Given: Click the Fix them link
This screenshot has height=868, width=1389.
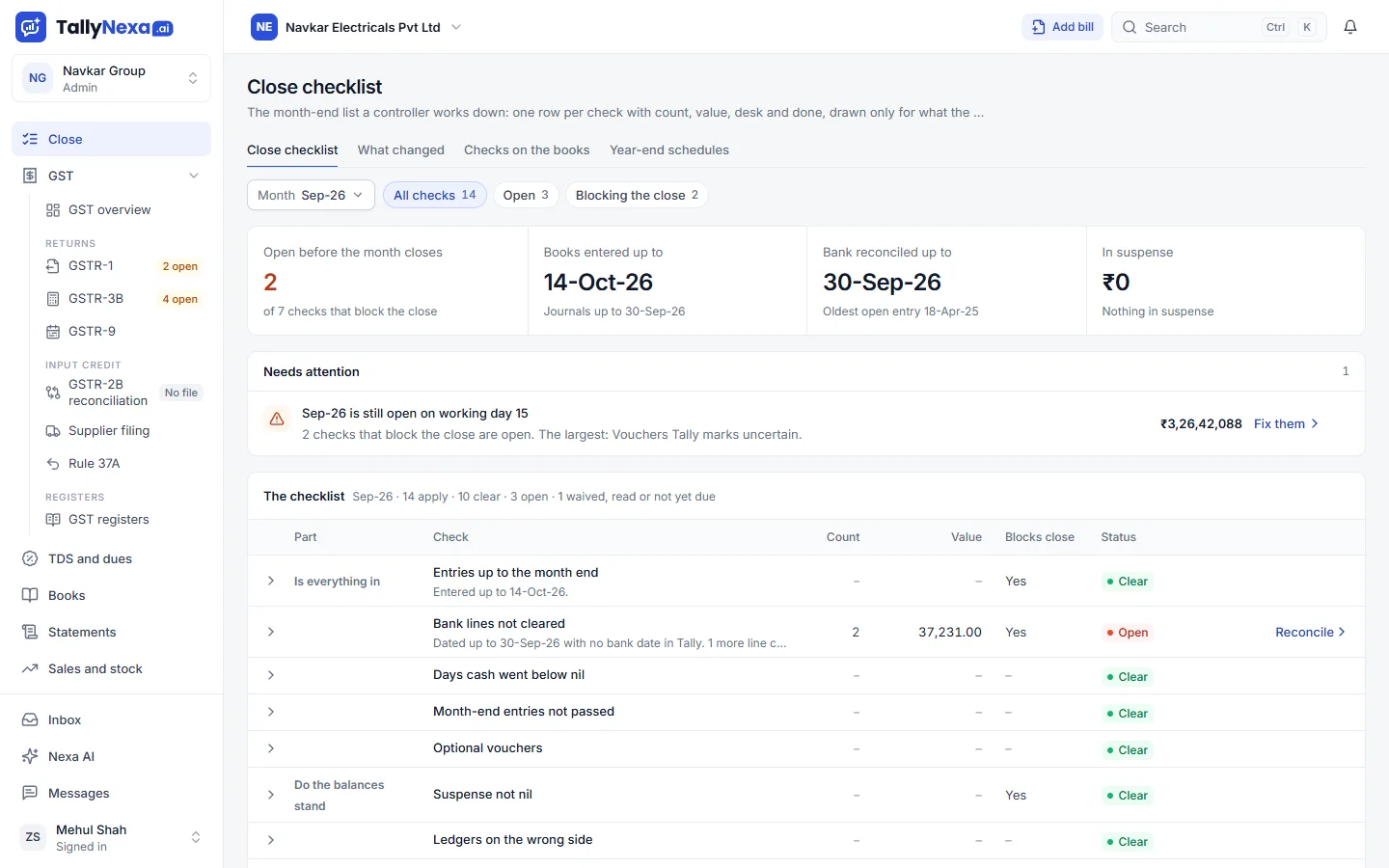Looking at the screenshot, I should 1287,423.
